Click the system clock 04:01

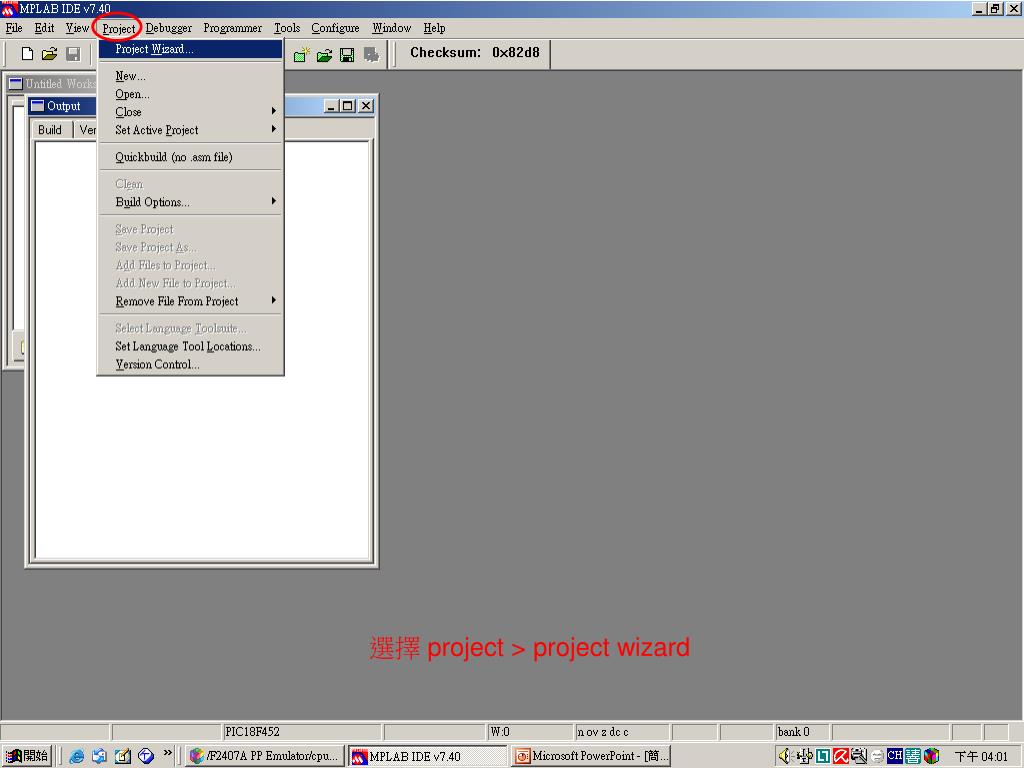981,756
